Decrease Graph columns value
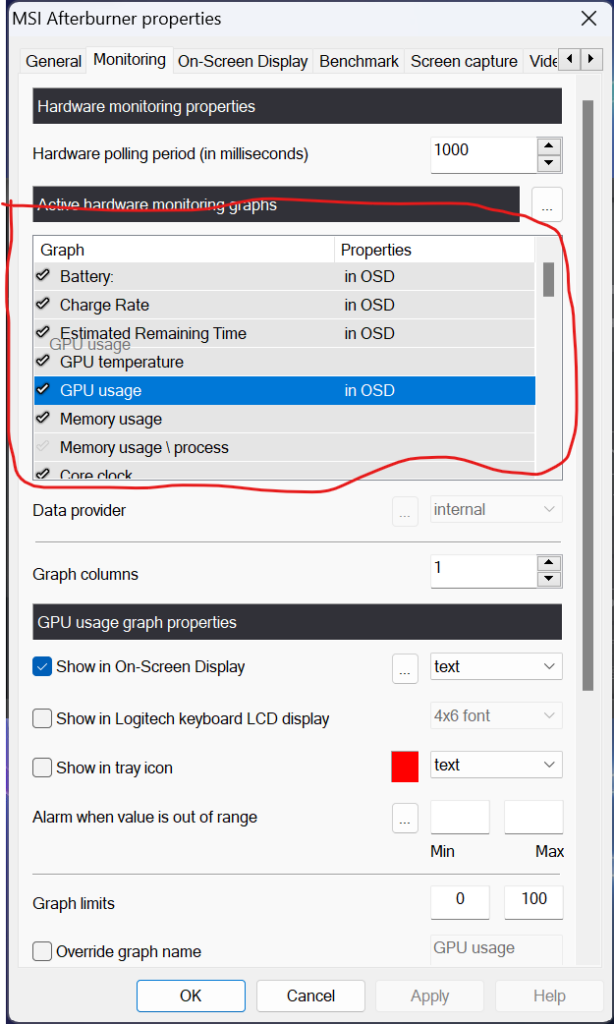The width and height of the screenshot is (614, 1024). pyautogui.click(x=549, y=579)
